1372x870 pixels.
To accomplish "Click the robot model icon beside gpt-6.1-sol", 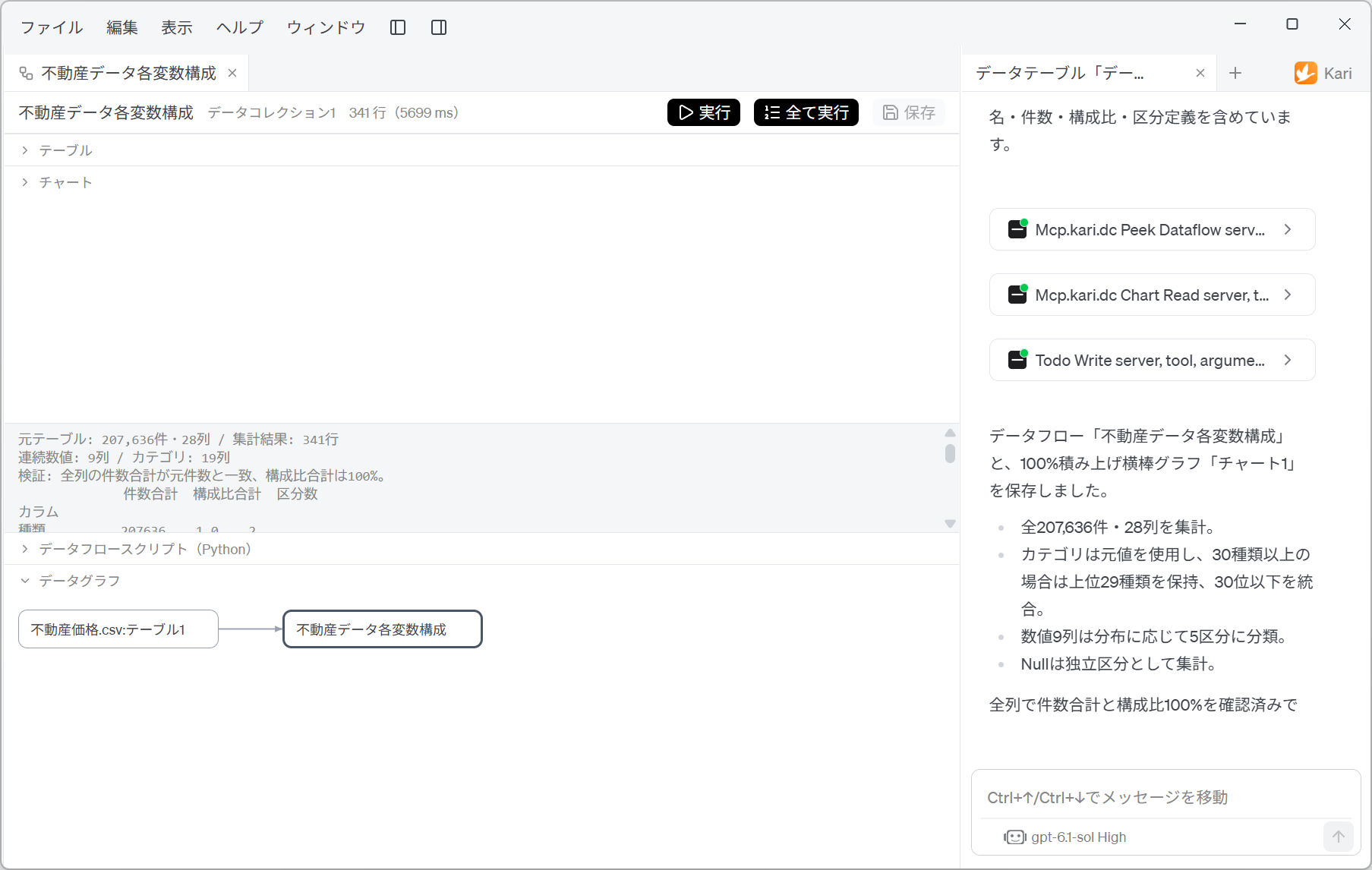I will (1014, 837).
